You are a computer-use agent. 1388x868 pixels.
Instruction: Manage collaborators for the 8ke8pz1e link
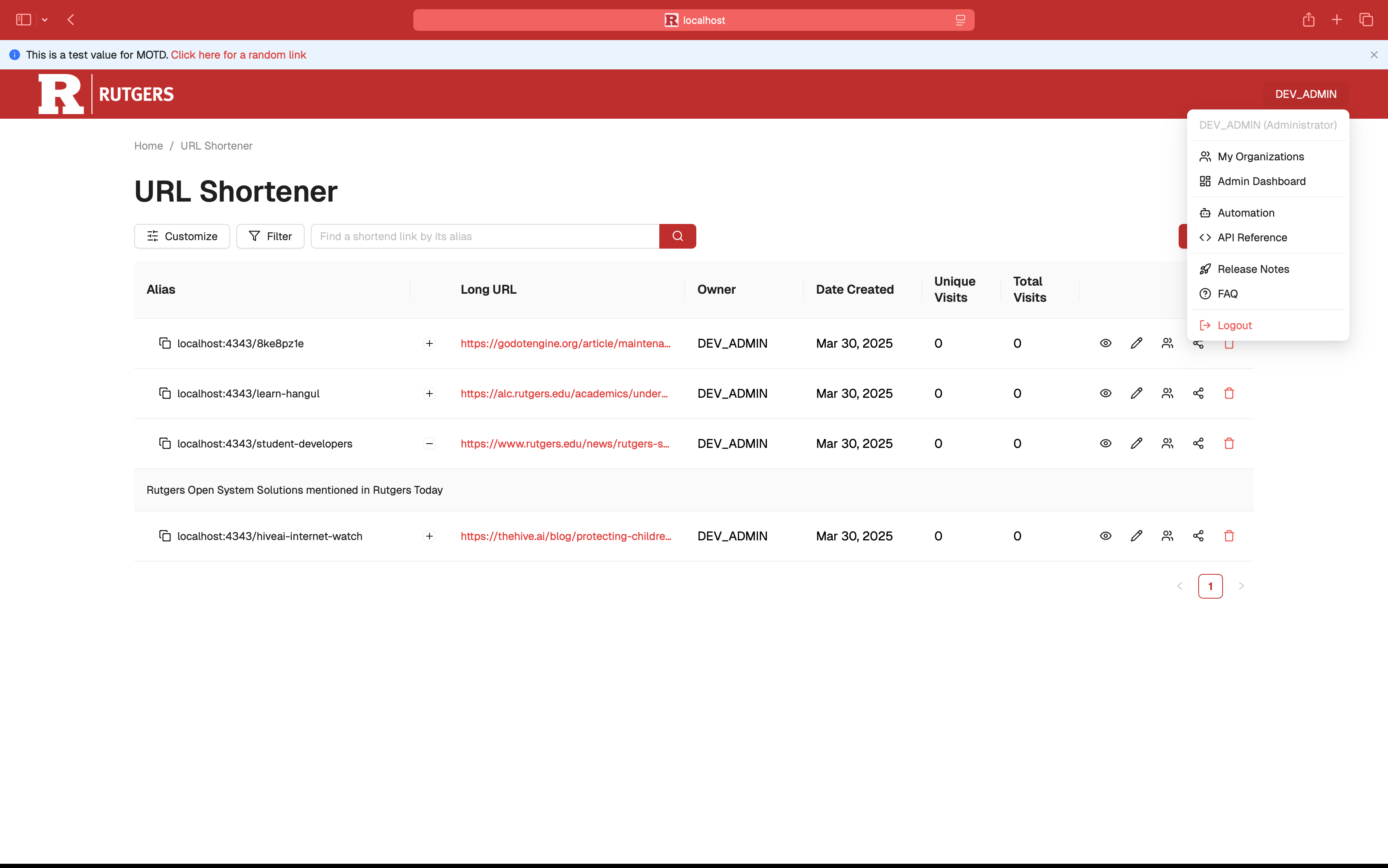click(1167, 343)
